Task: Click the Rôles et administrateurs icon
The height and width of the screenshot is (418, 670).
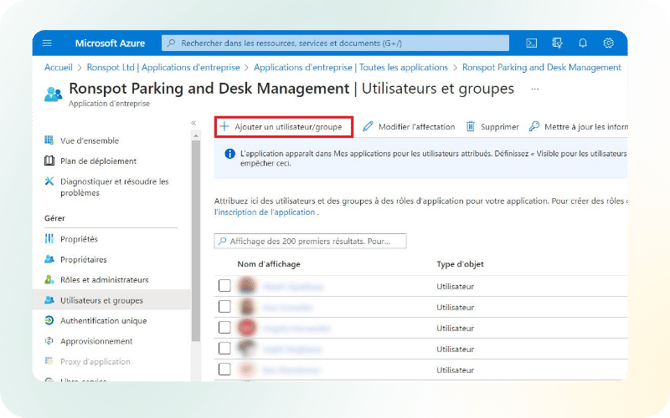Action: click(x=49, y=280)
